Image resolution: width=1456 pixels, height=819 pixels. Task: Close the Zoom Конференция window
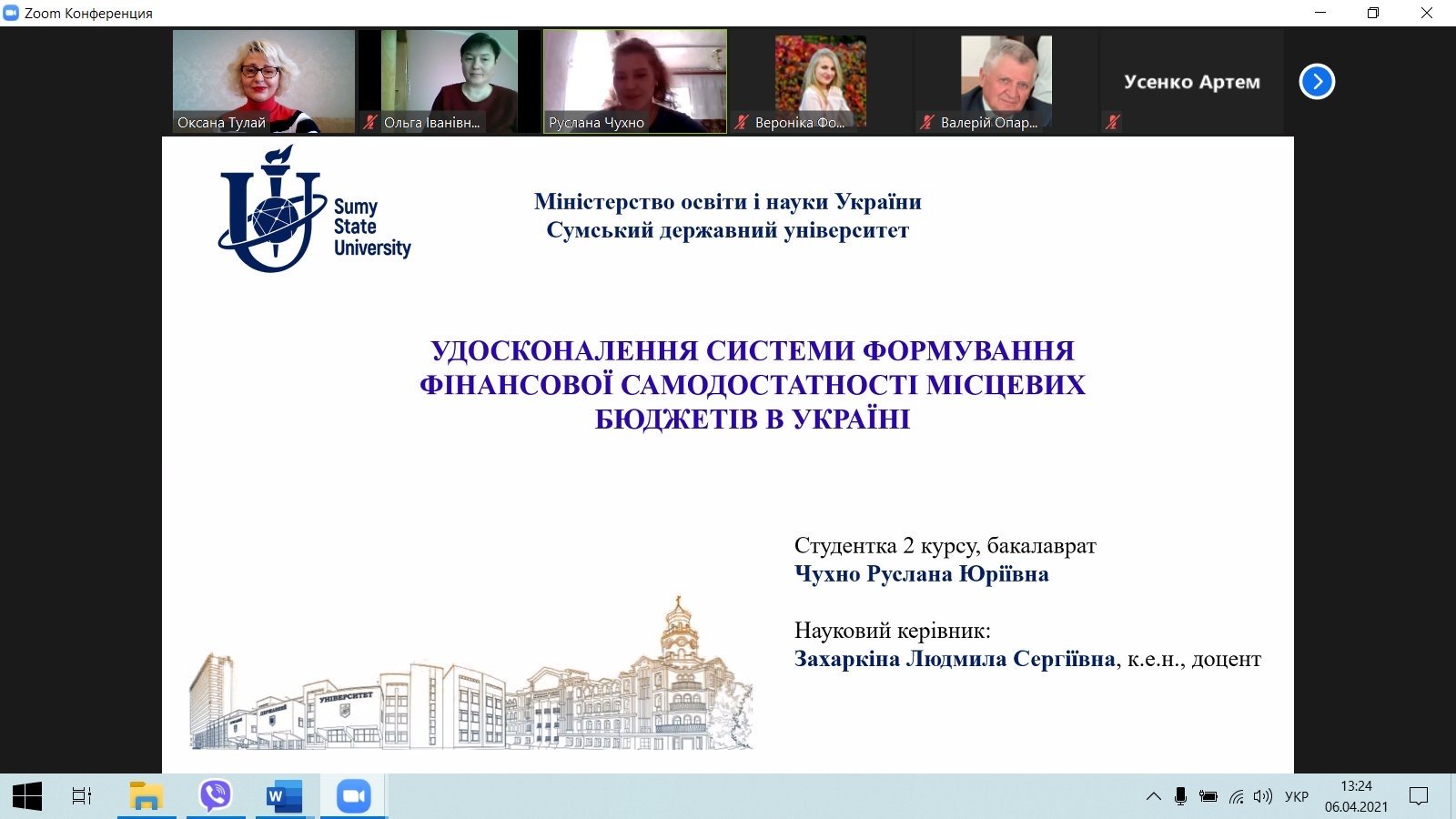pyautogui.click(x=1427, y=13)
